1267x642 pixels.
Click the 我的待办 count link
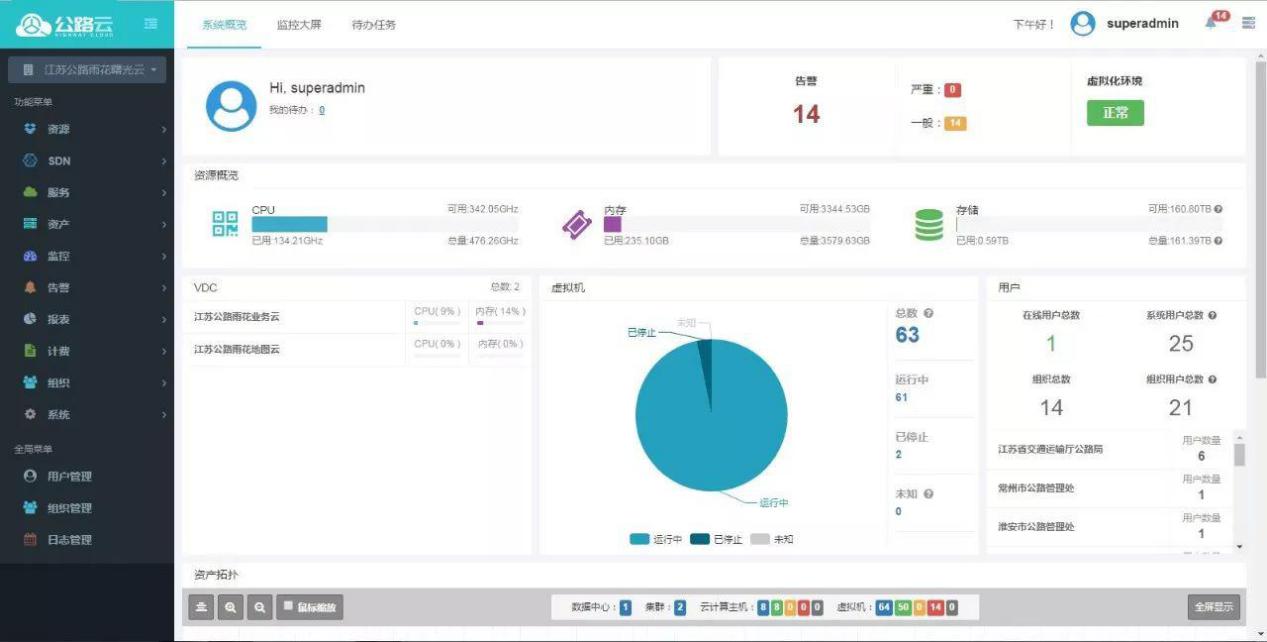[x=321, y=110]
